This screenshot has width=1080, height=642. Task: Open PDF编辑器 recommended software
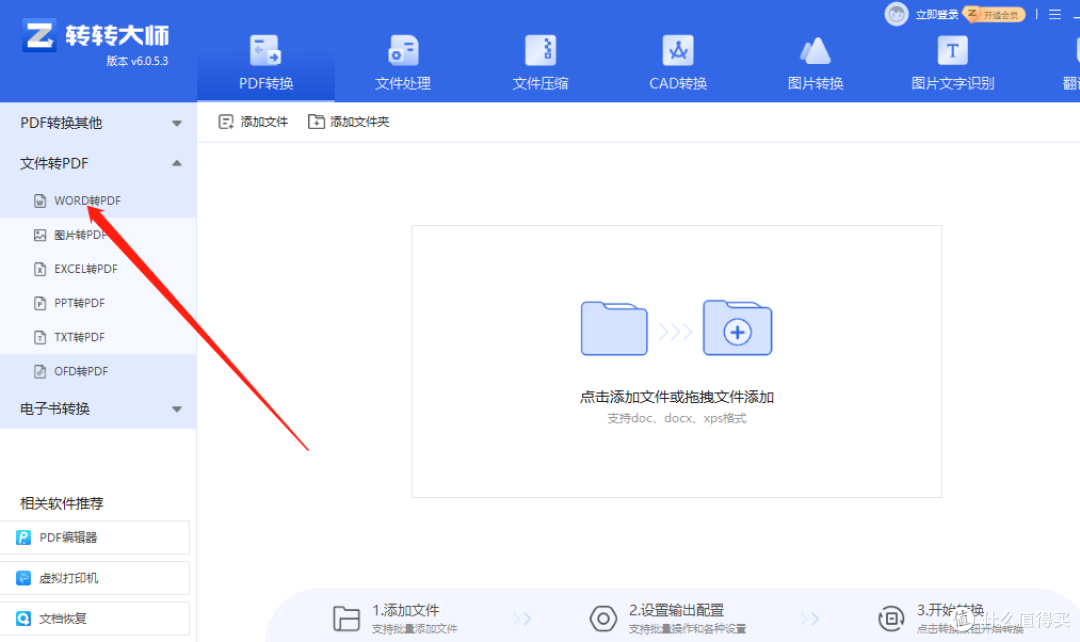coord(94,537)
